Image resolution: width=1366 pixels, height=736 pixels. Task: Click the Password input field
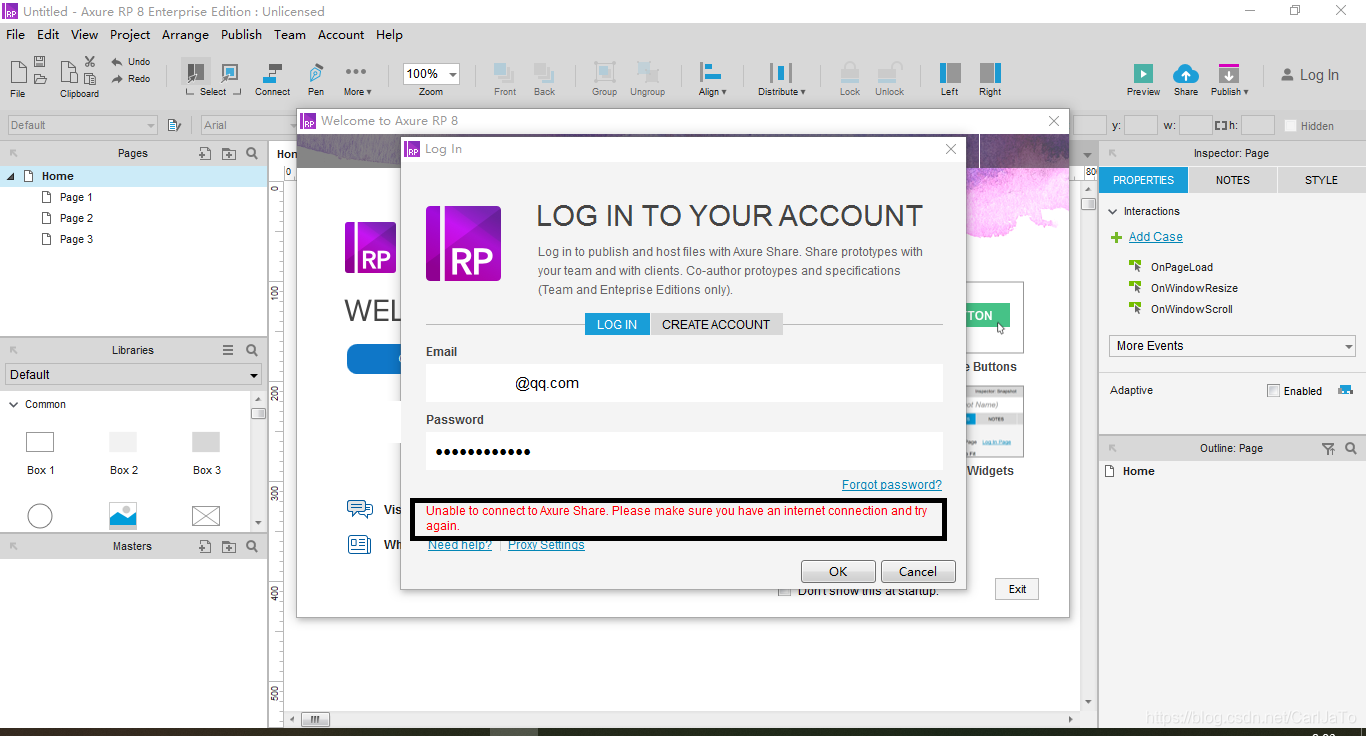pyautogui.click(x=684, y=451)
